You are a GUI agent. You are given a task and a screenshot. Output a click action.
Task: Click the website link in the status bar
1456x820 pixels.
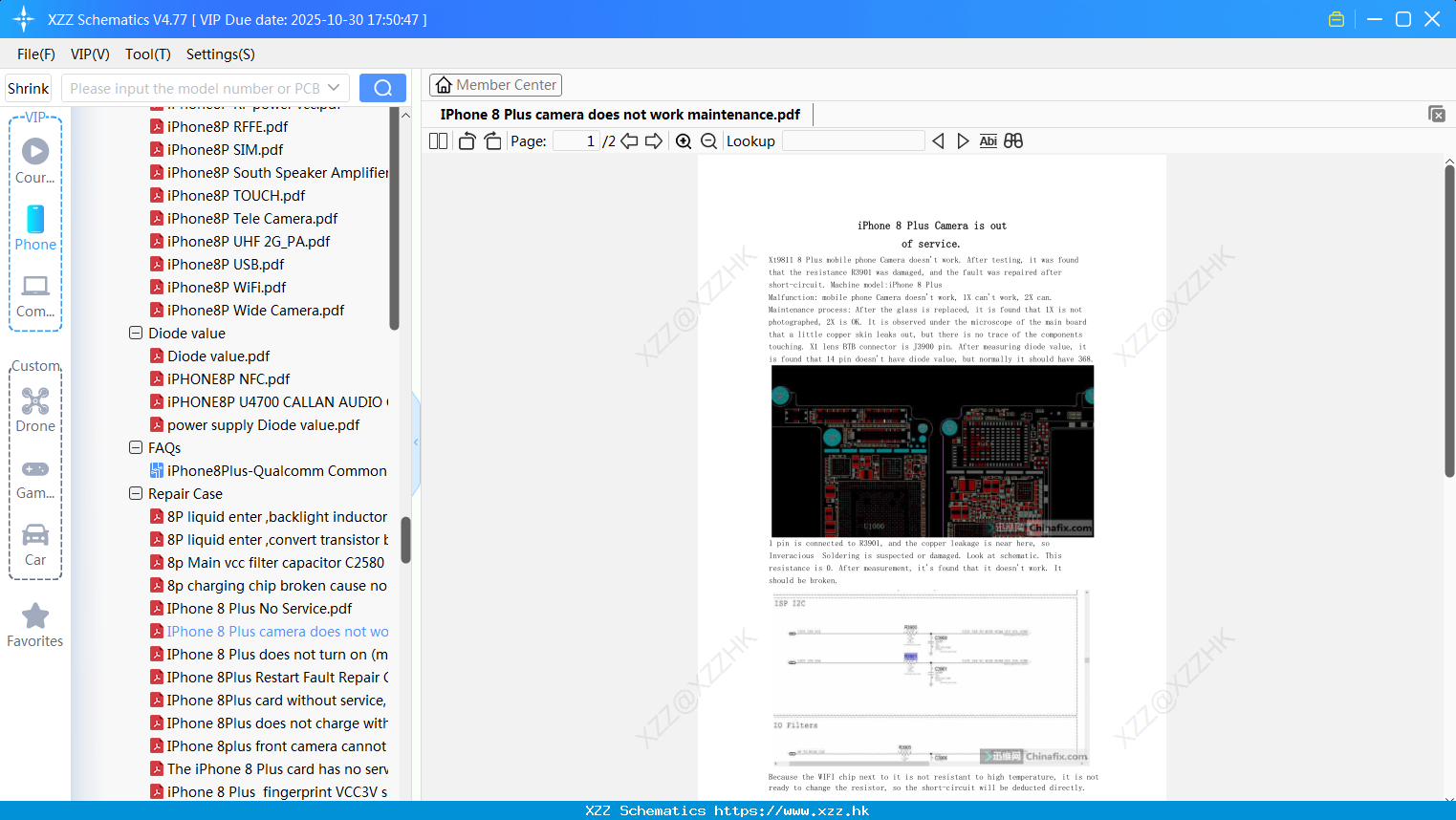pyautogui.click(x=792, y=810)
